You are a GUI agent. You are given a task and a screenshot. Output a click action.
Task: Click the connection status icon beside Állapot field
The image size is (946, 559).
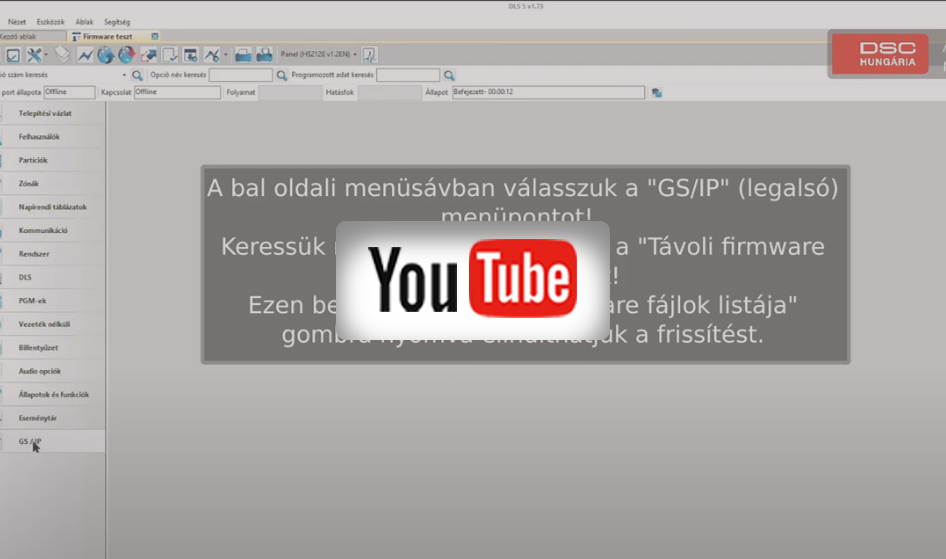coord(657,93)
